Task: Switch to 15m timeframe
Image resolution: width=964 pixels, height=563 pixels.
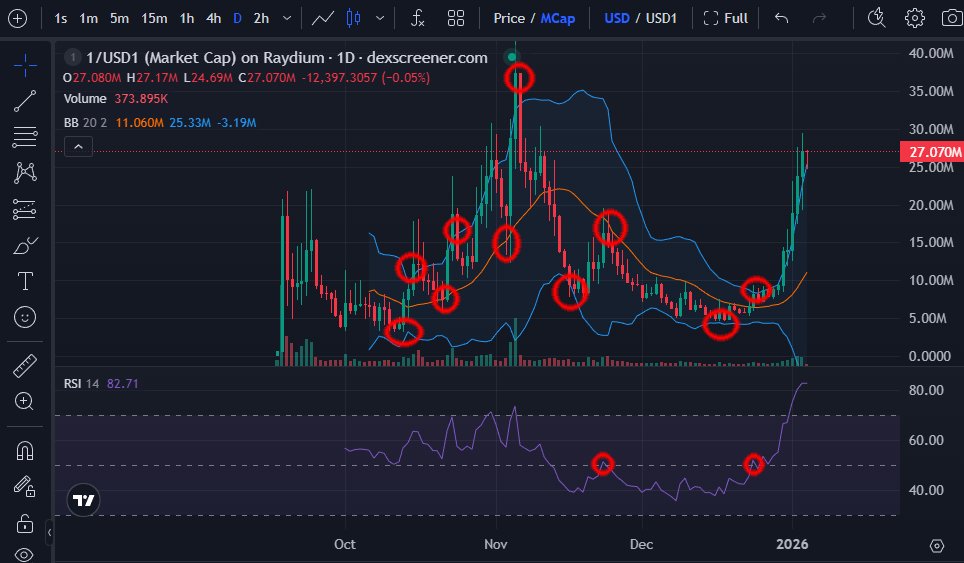Action: point(154,18)
